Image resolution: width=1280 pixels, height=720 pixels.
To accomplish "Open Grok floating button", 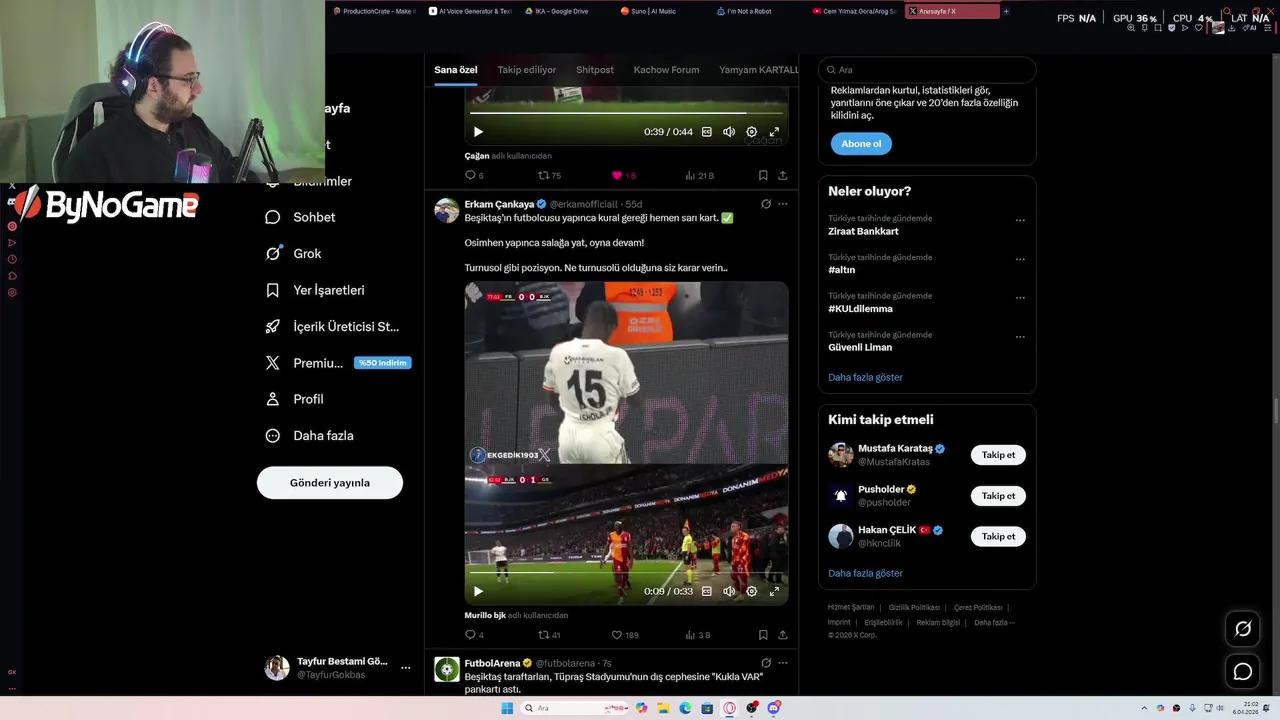I will point(1243,629).
